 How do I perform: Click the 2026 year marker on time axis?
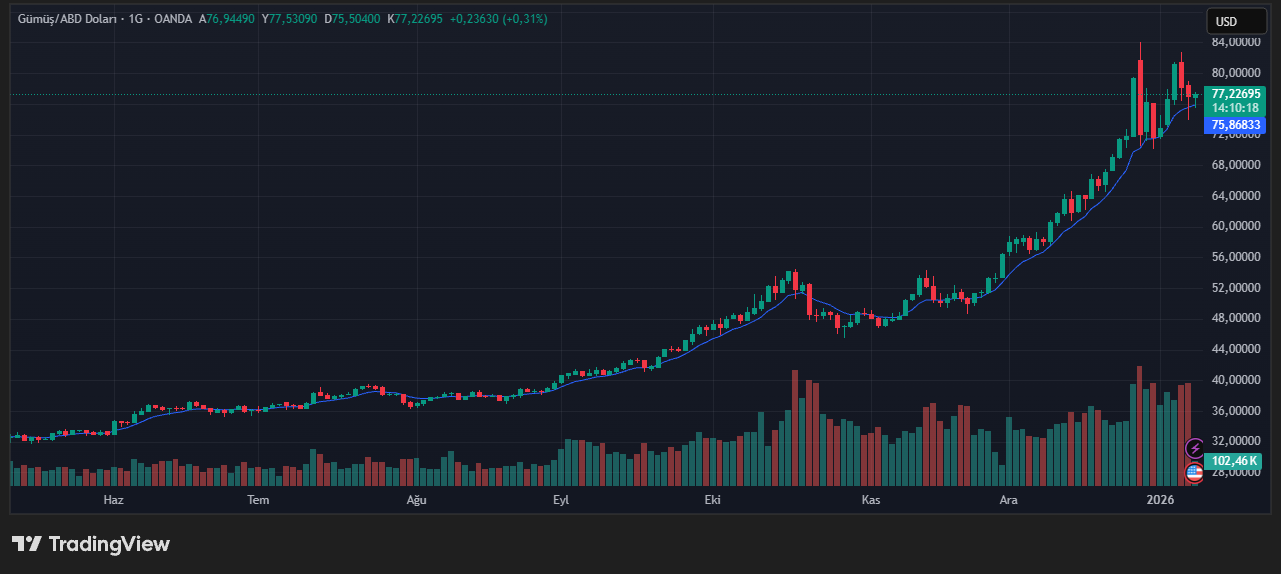(x=1160, y=500)
